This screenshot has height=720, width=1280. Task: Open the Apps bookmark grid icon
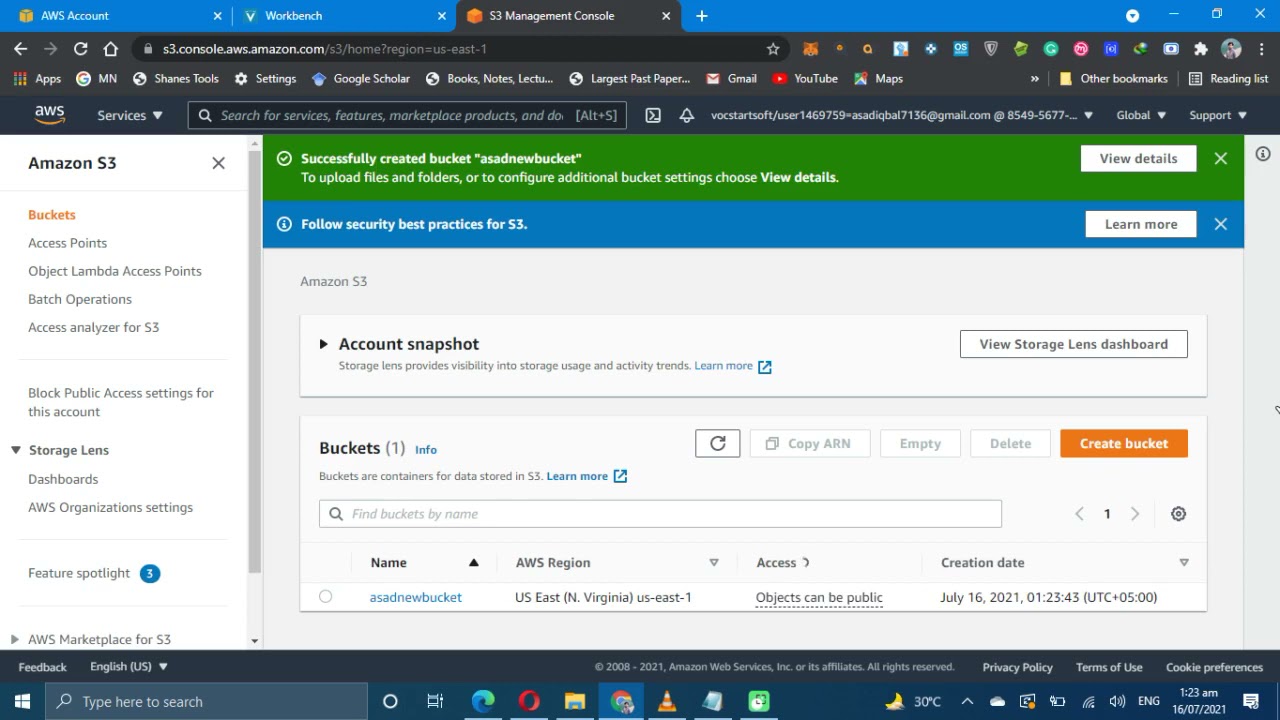[37, 78]
